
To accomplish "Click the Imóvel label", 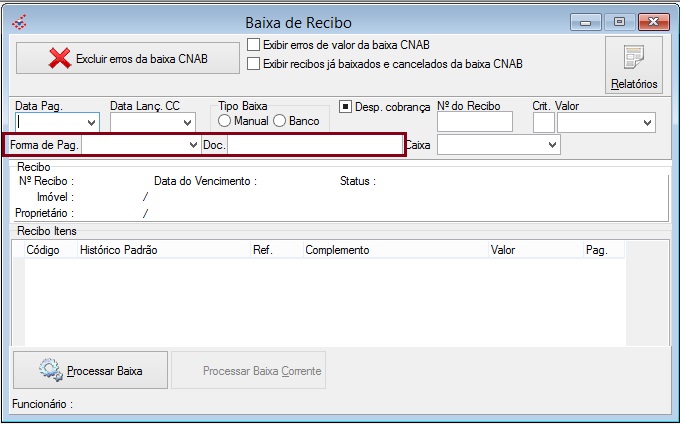I will (56, 197).
